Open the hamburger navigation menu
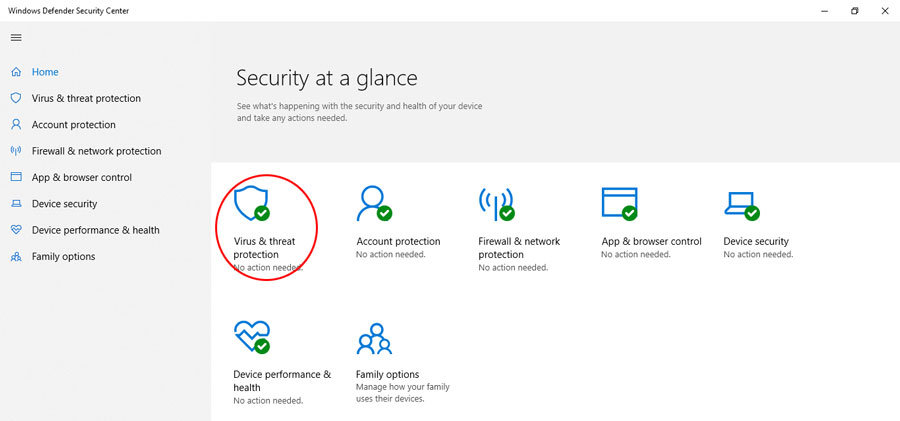 (16, 37)
